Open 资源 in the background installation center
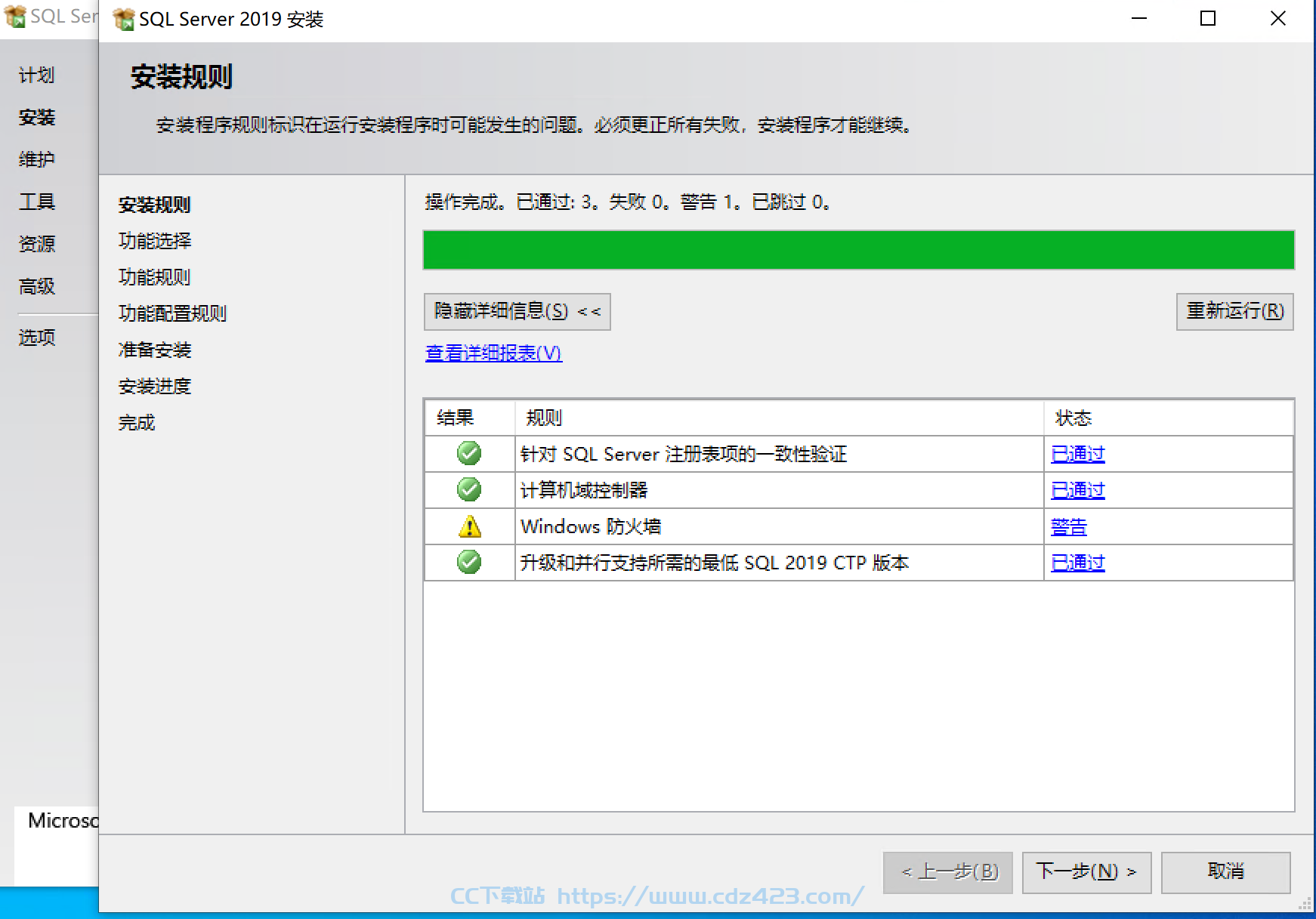1316x919 pixels. click(x=37, y=244)
